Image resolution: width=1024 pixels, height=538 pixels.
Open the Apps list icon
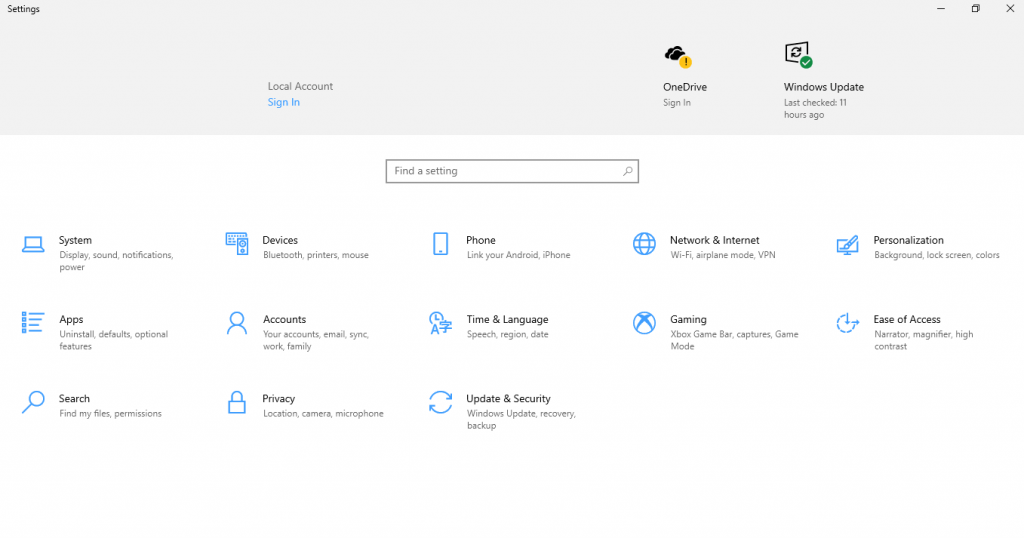(x=33, y=323)
